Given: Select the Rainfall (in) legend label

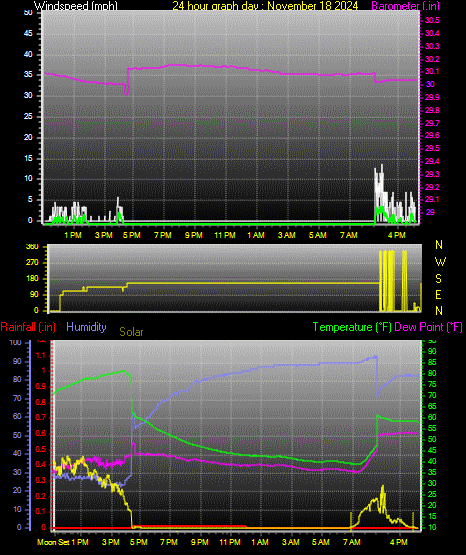Looking at the screenshot, I should pyautogui.click(x=28, y=327).
